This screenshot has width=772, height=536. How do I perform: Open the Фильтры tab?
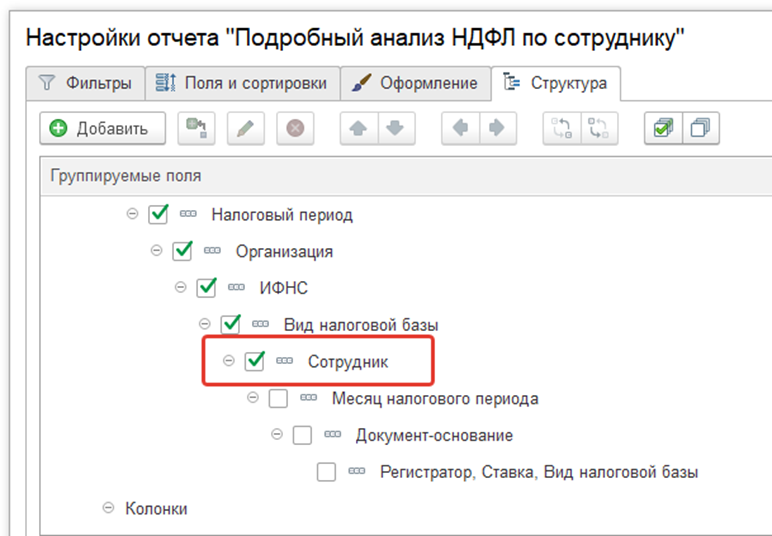tap(86, 83)
